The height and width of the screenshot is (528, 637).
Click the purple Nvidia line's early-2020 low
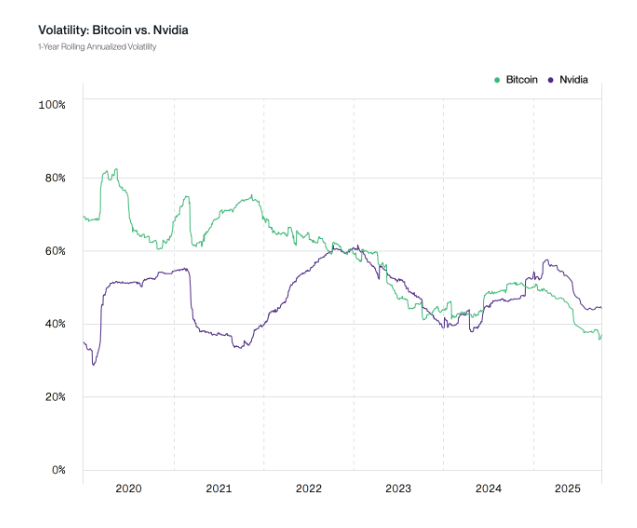[94, 363]
